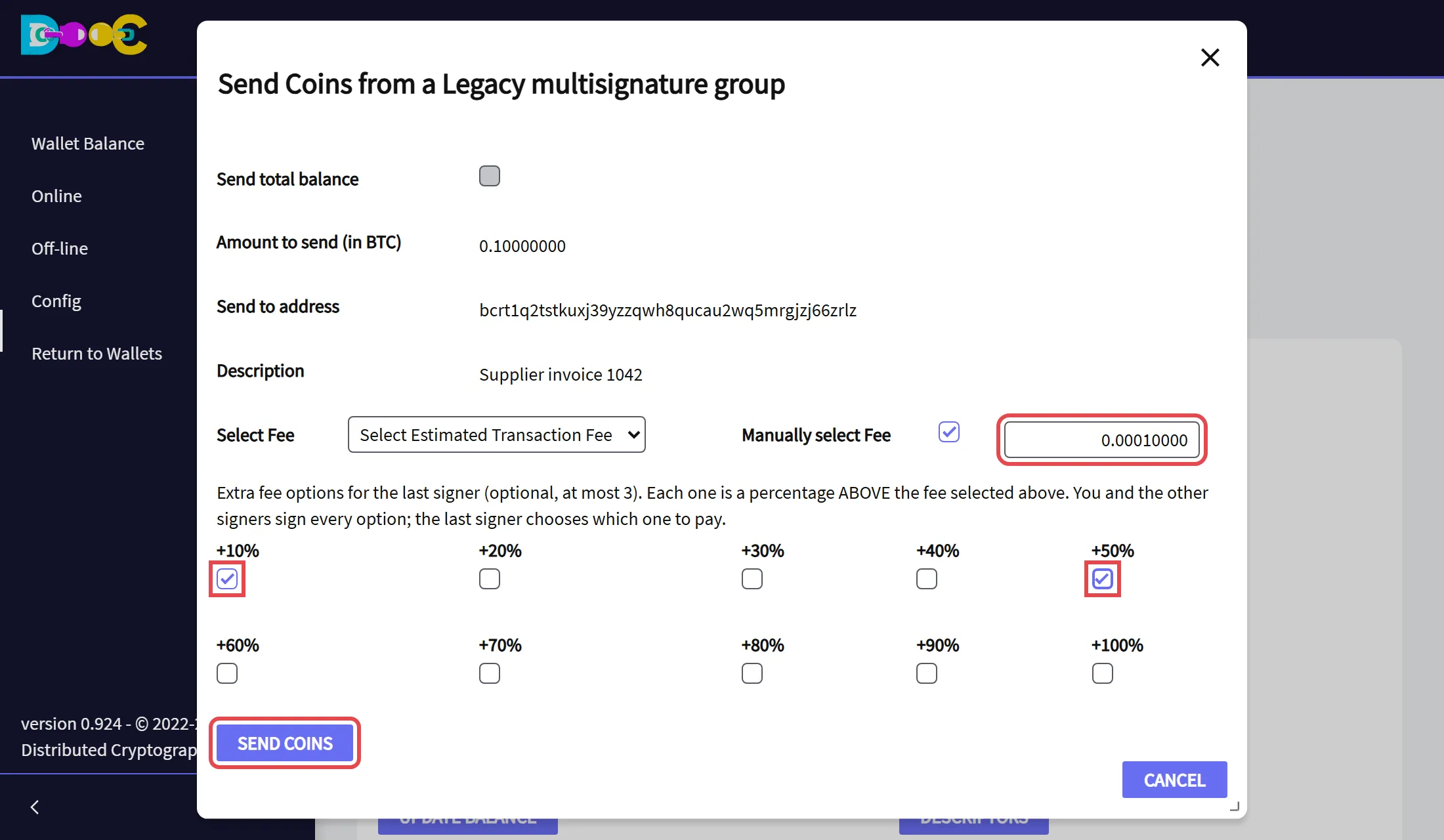Screen dimensions: 1444x840
Task: Enable the +70% extra fee option
Action: pyautogui.click(x=490, y=673)
